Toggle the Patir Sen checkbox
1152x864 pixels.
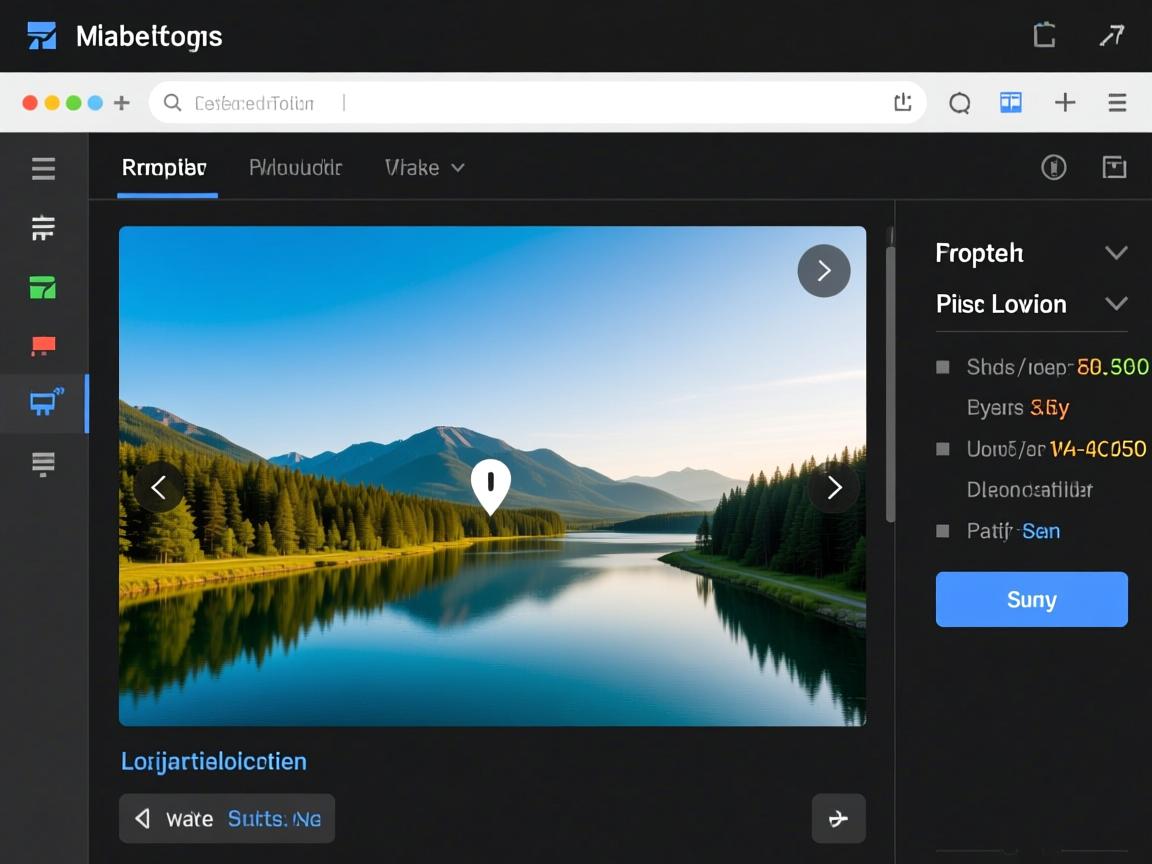click(942, 531)
